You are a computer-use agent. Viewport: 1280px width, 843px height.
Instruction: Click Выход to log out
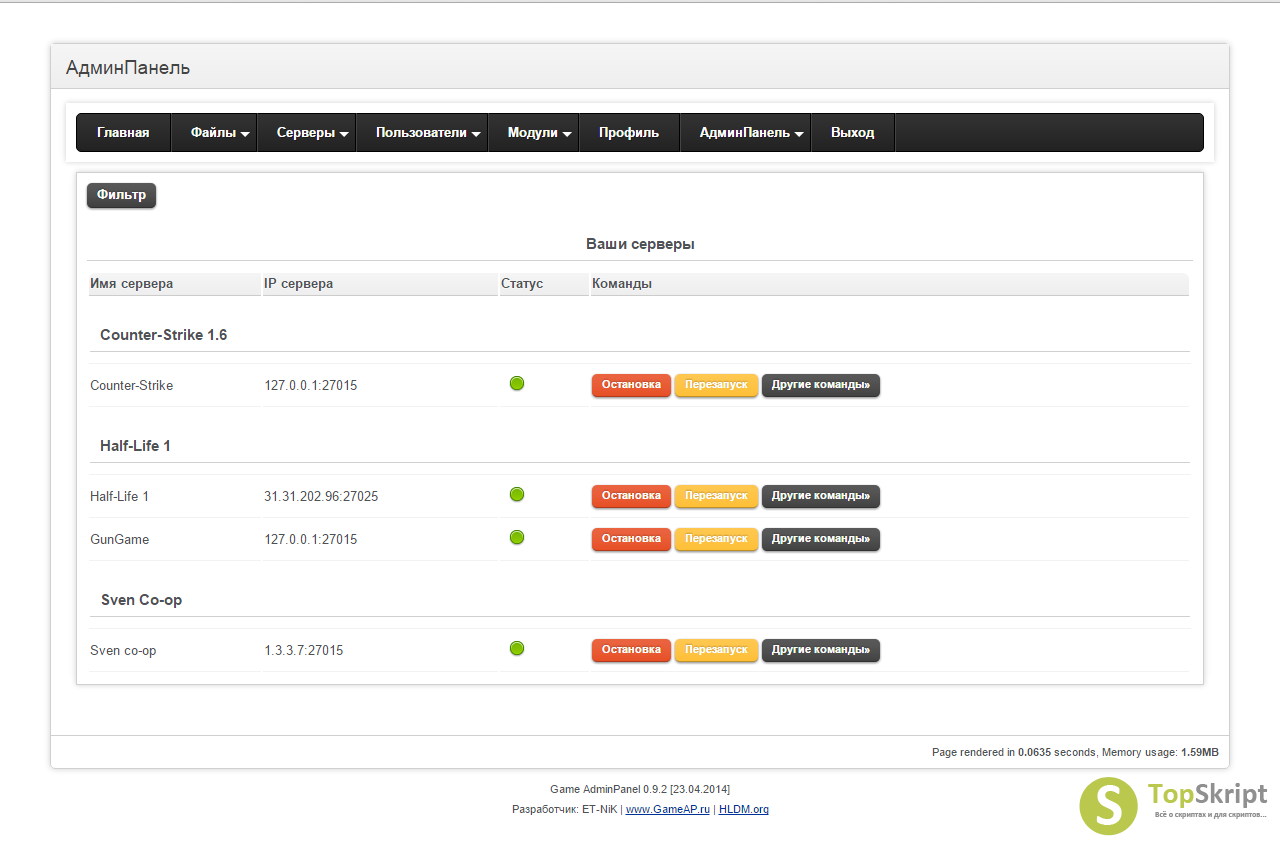pyautogui.click(x=853, y=132)
